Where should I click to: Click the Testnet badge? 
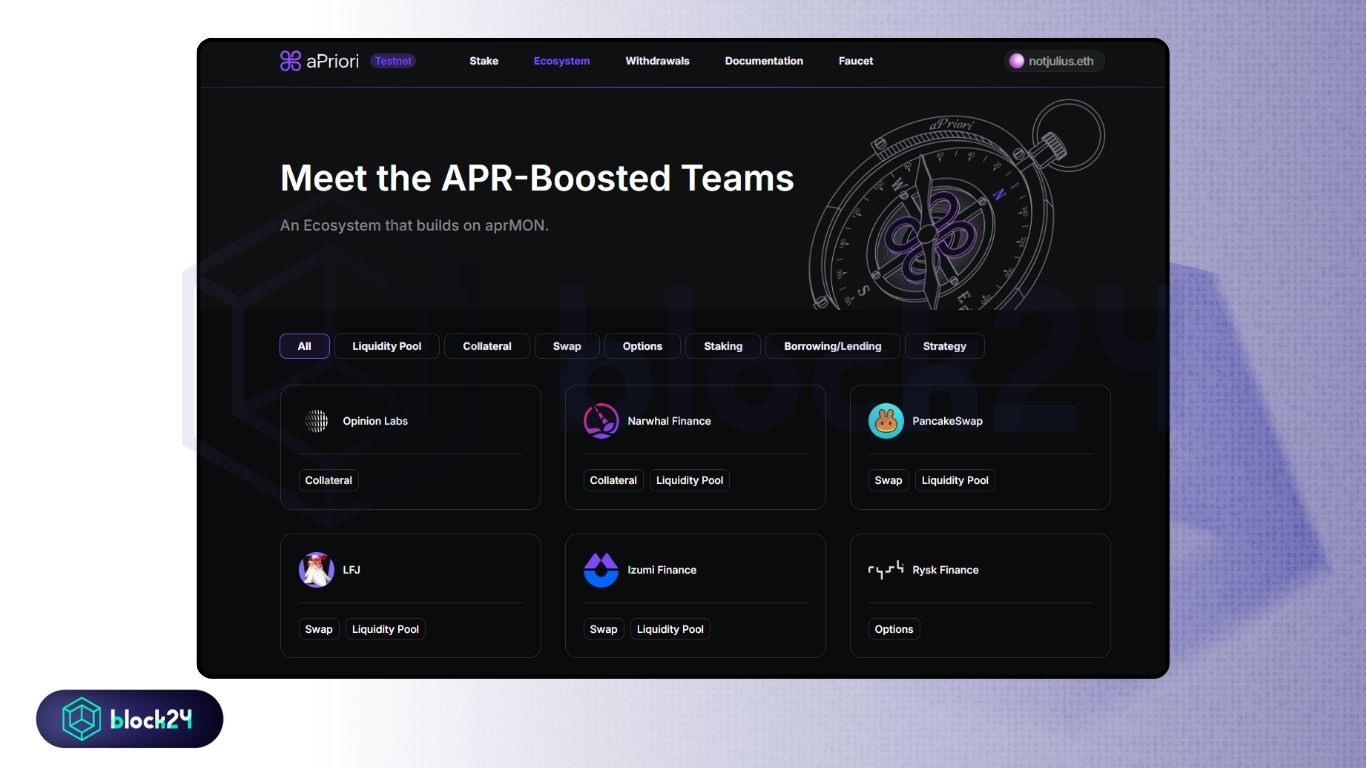click(393, 61)
